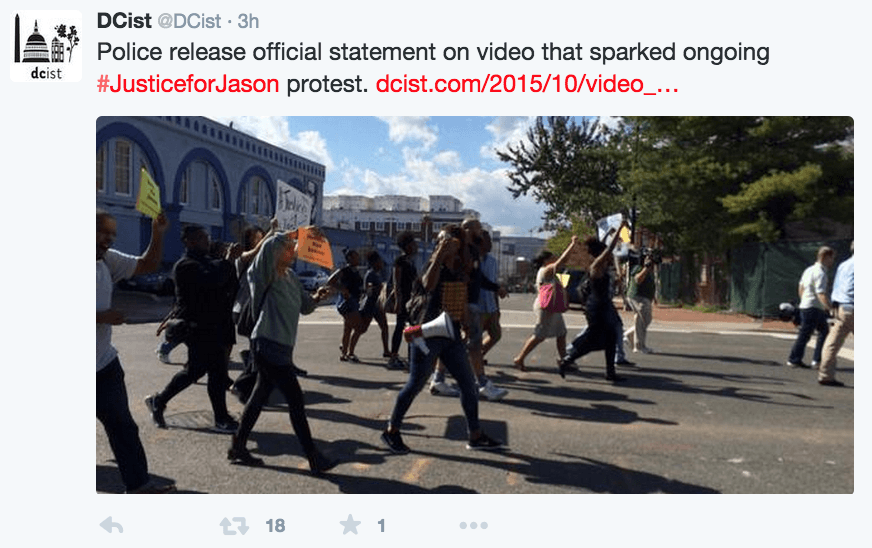View the retweet count of 18
Screen dimensions: 872x548
(x=275, y=526)
